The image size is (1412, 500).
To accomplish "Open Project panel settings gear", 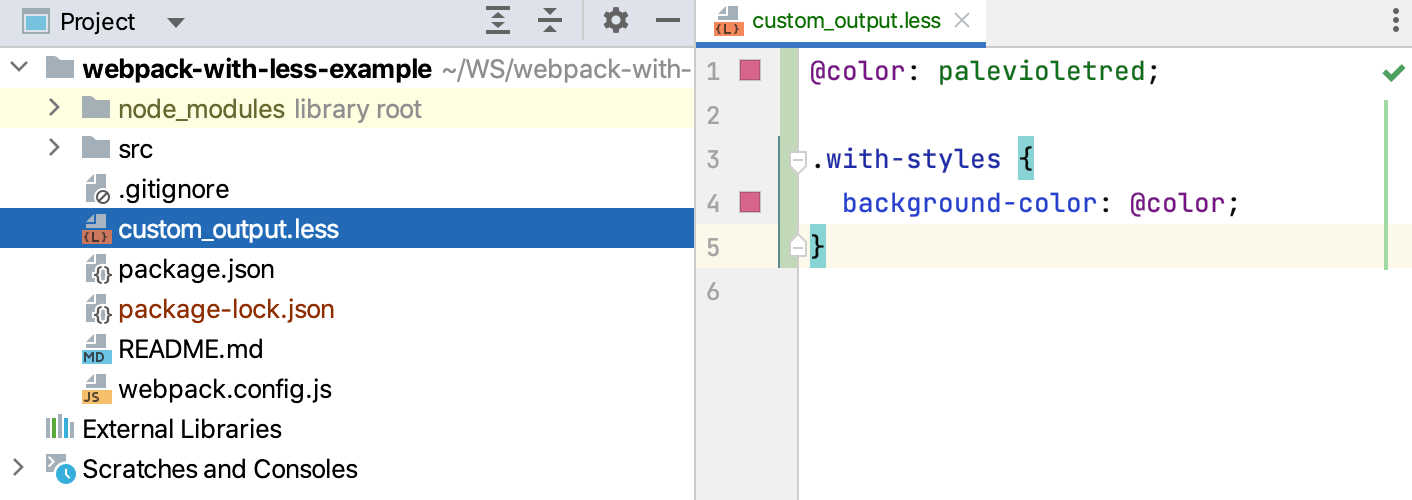I will 616,21.
